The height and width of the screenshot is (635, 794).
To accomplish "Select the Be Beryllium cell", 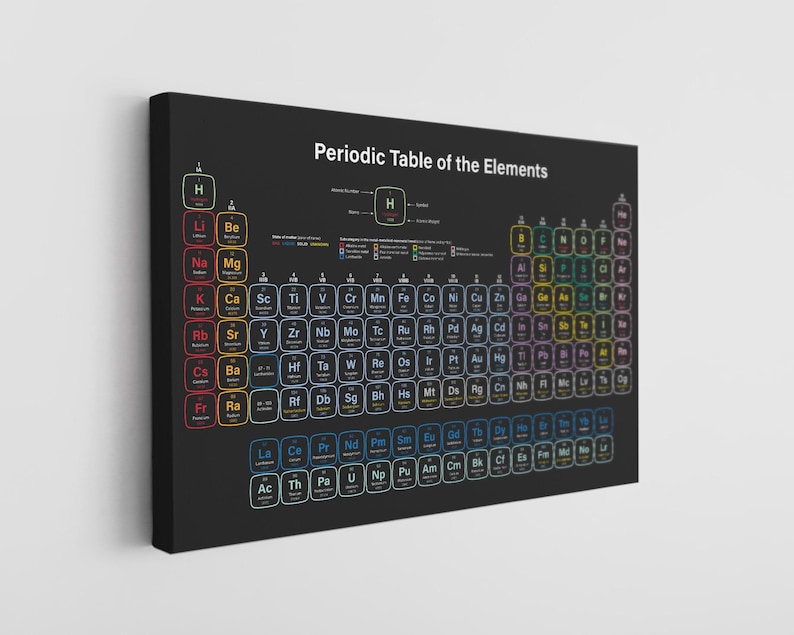I will (x=232, y=229).
